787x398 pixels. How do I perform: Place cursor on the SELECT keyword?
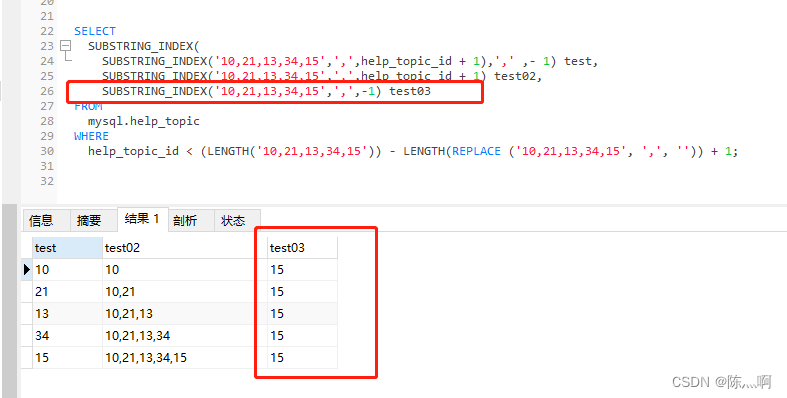pyautogui.click(x=95, y=31)
